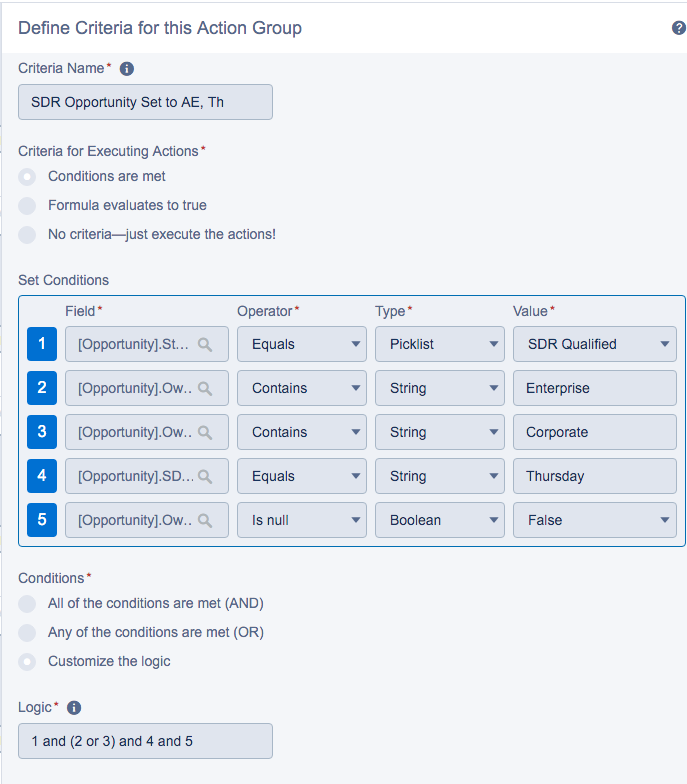Click the Logic info icon
This screenshot has width=687, height=784.
[74, 708]
